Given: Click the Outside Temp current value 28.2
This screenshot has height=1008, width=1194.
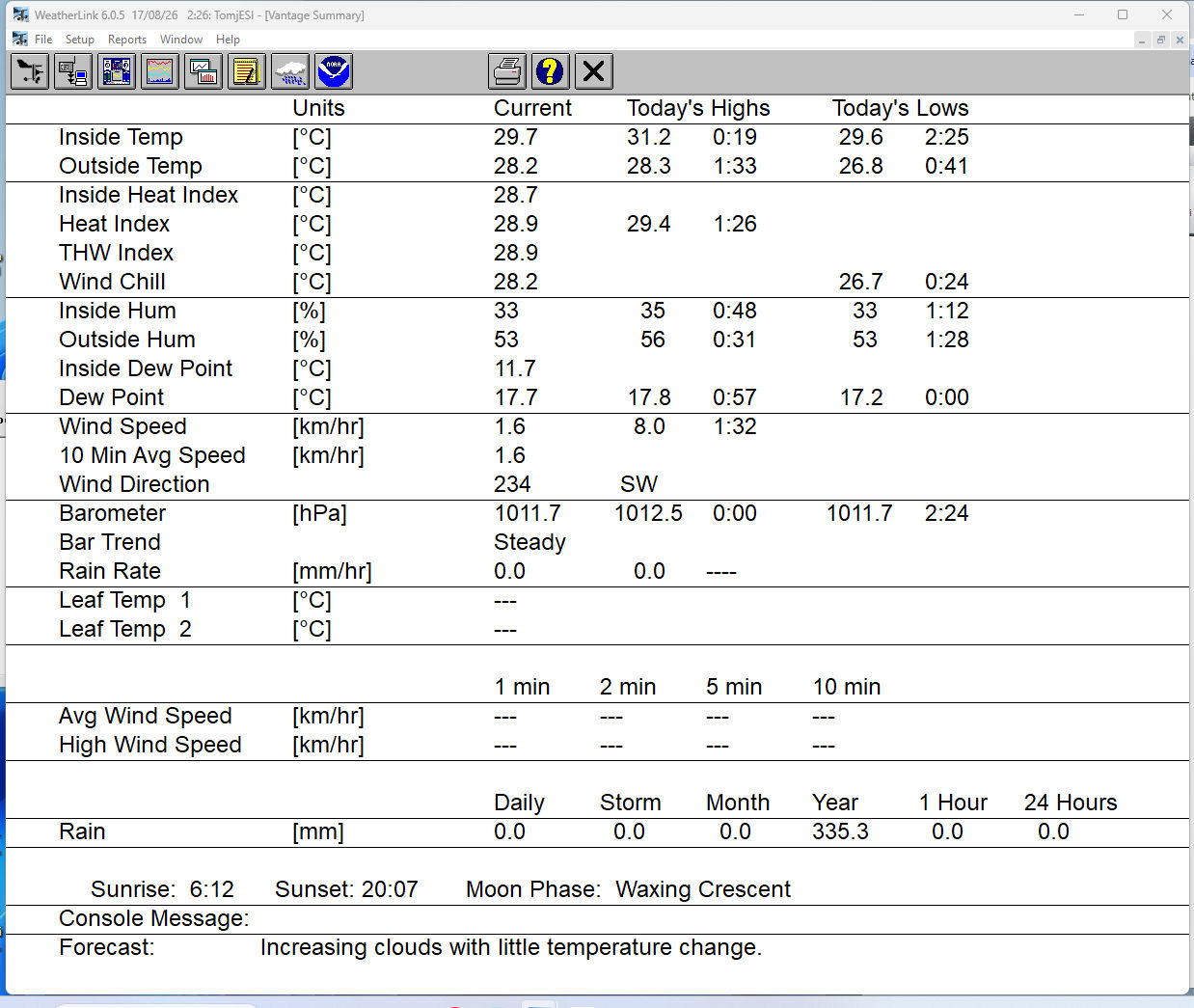Looking at the screenshot, I should coord(516,166).
